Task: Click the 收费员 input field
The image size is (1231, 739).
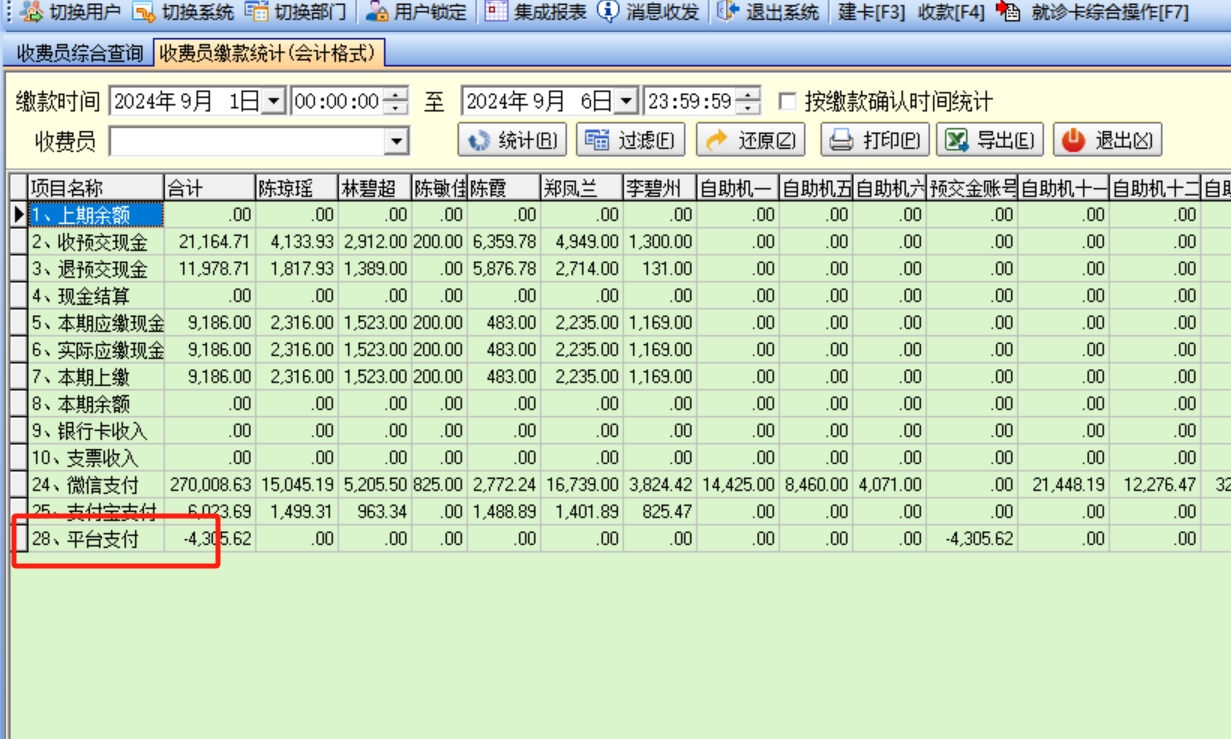Action: 247,142
